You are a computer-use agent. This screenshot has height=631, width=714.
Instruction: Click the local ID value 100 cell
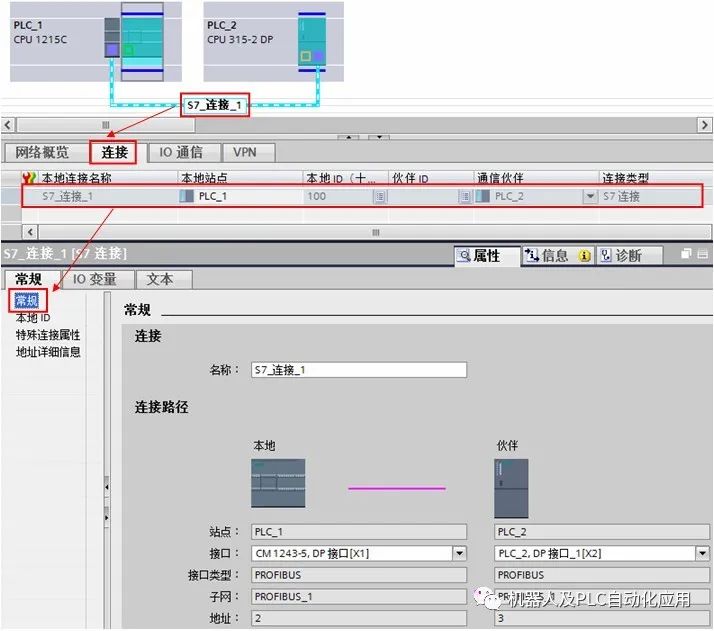coord(338,196)
